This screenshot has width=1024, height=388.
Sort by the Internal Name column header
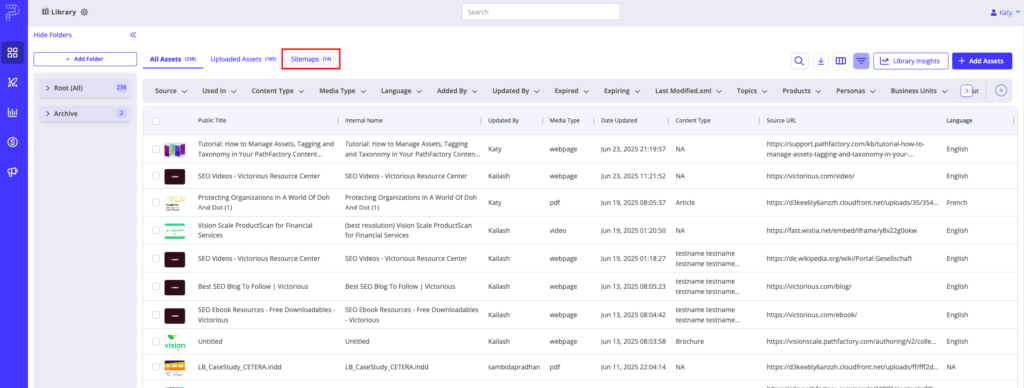coord(363,121)
